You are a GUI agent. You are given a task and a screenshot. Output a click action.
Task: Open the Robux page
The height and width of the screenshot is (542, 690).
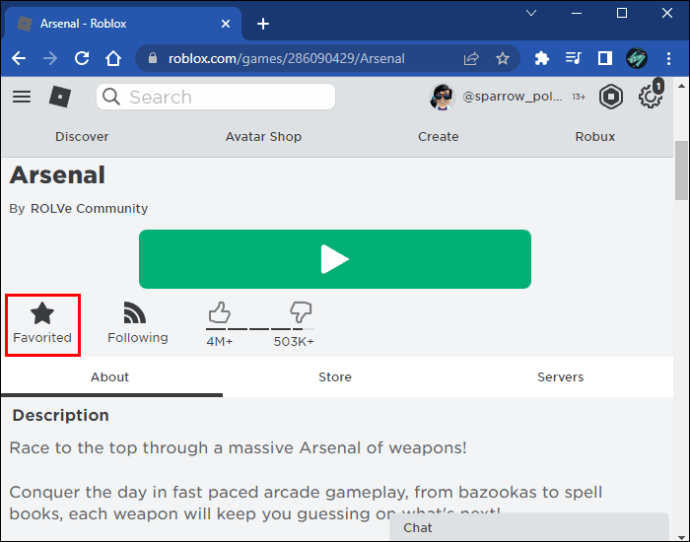click(x=595, y=136)
